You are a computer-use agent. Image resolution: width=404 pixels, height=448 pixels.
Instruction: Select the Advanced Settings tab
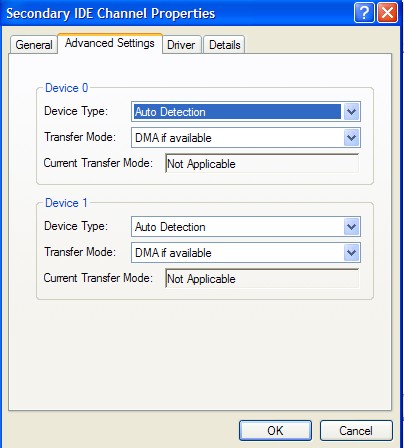(110, 43)
